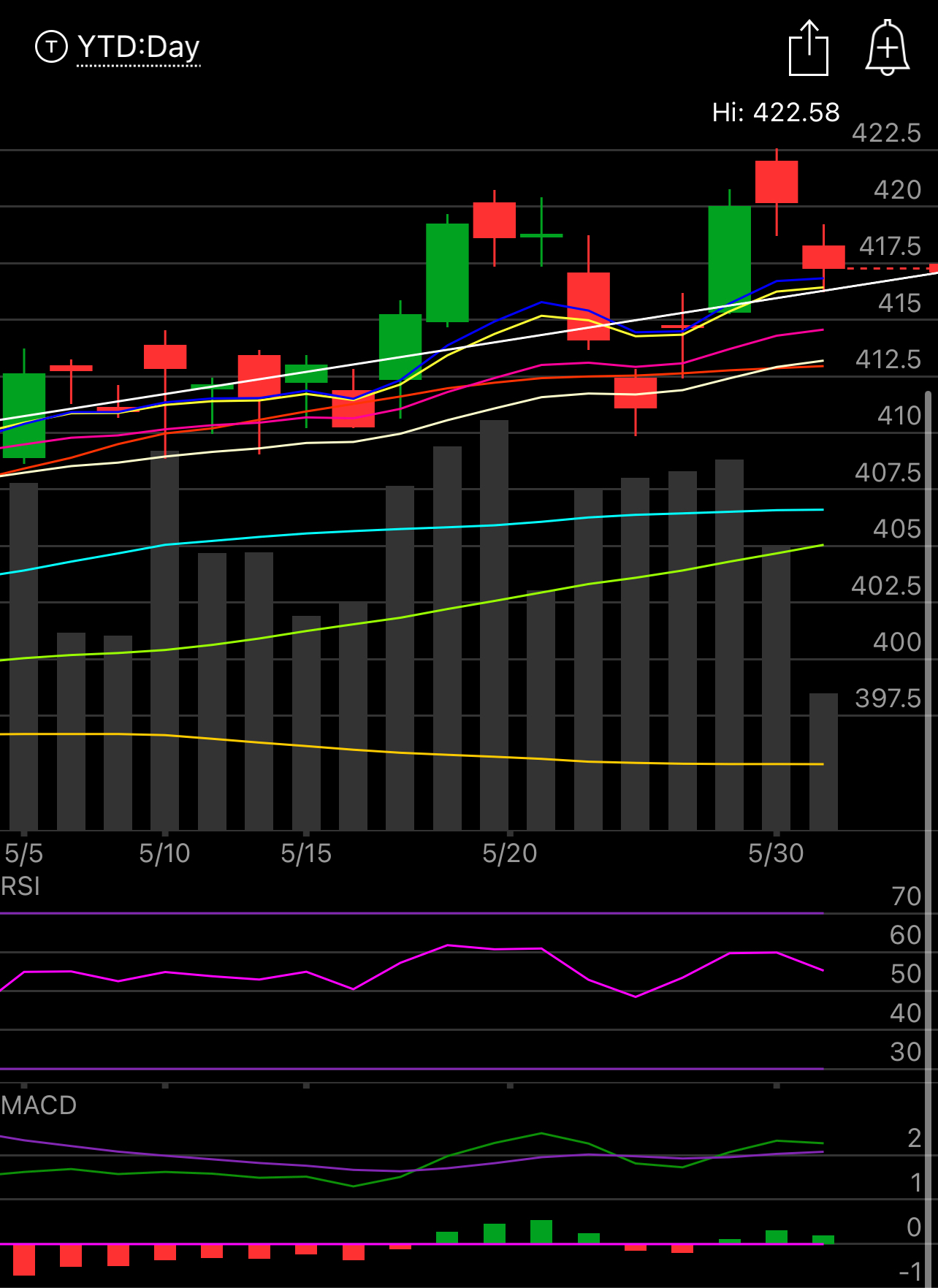Tap the 420 price axis label
The height and width of the screenshot is (1288, 938).
coord(898,190)
